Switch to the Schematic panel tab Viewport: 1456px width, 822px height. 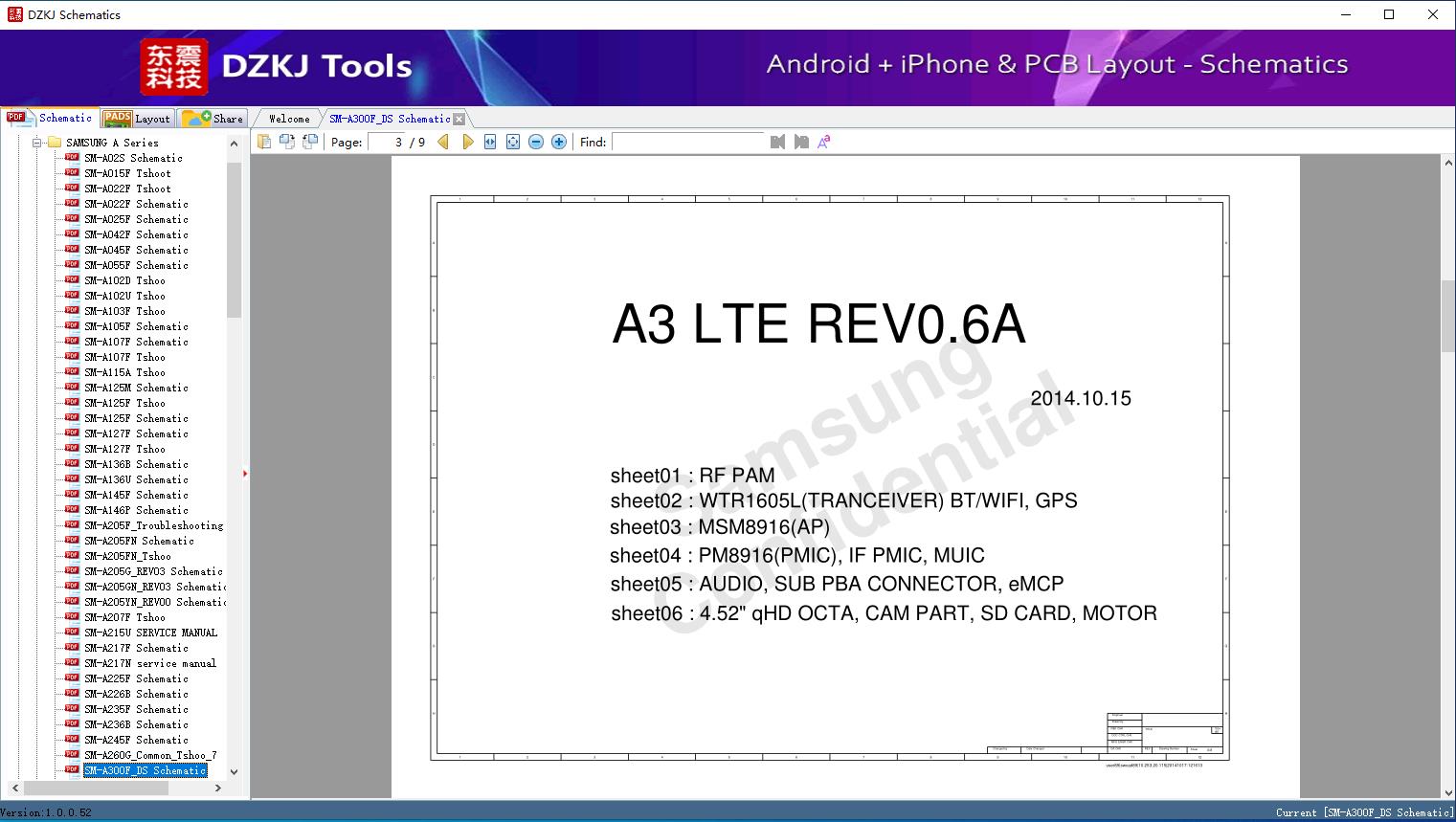50,118
